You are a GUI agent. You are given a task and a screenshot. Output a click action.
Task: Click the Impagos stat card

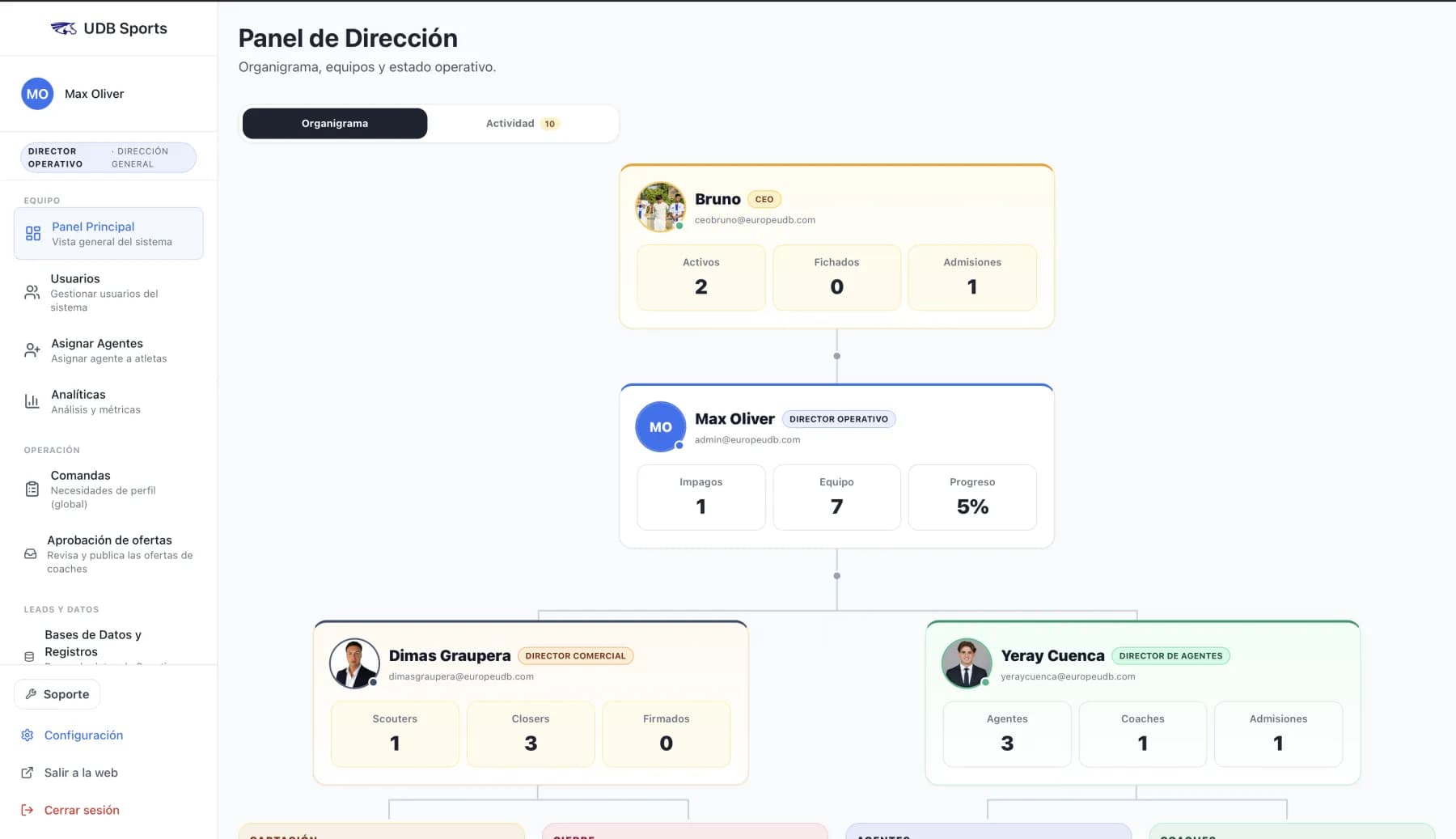(x=701, y=498)
